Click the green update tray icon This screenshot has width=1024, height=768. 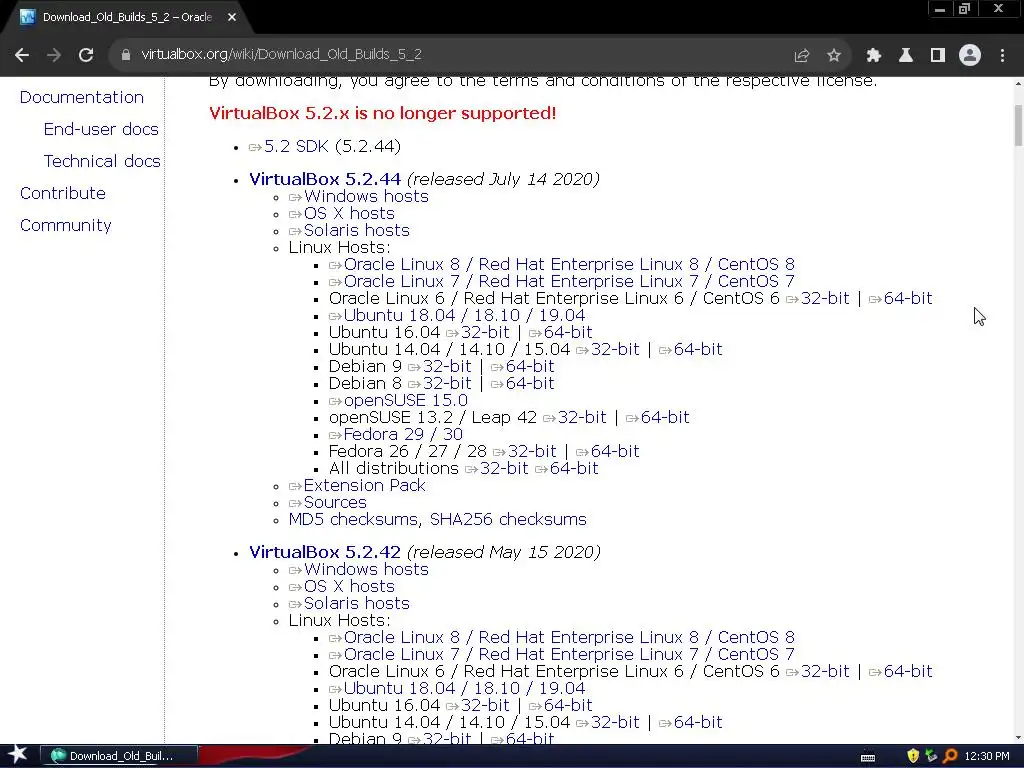931,756
